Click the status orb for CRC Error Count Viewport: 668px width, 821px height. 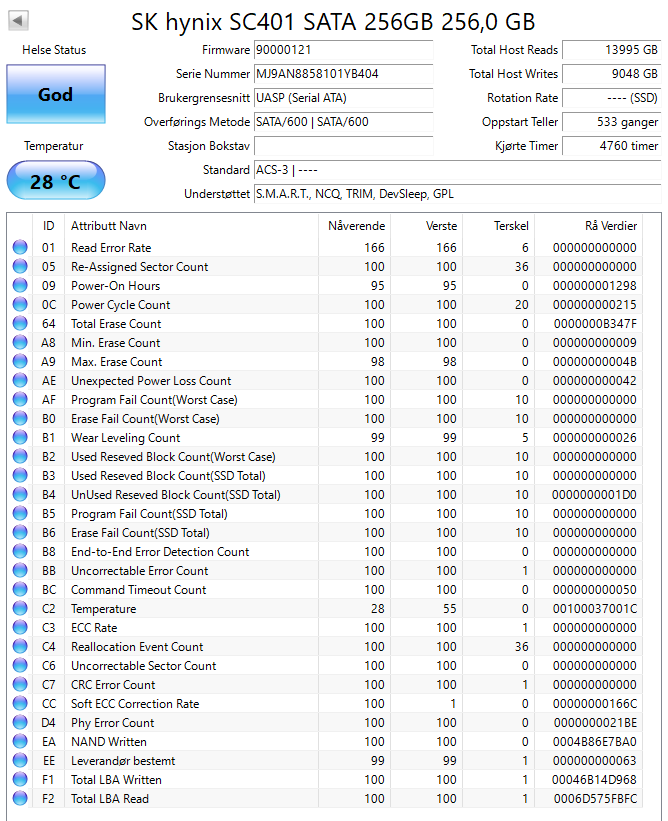click(x=20, y=684)
